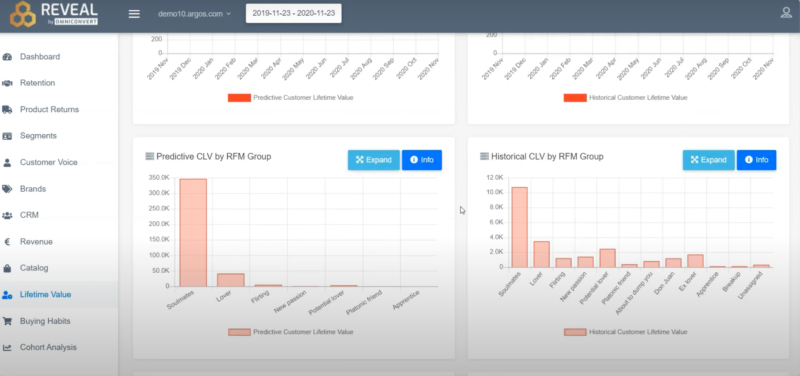The height and width of the screenshot is (376, 800).
Task: Click the Buying Habits cart icon
Action: (x=7, y=321)
